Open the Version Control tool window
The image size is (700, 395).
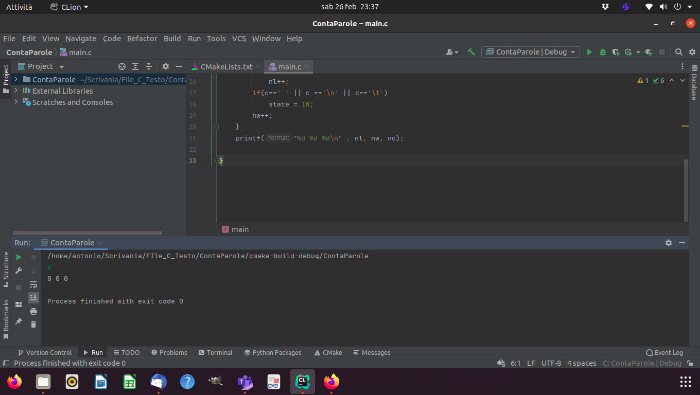point(45,353)
